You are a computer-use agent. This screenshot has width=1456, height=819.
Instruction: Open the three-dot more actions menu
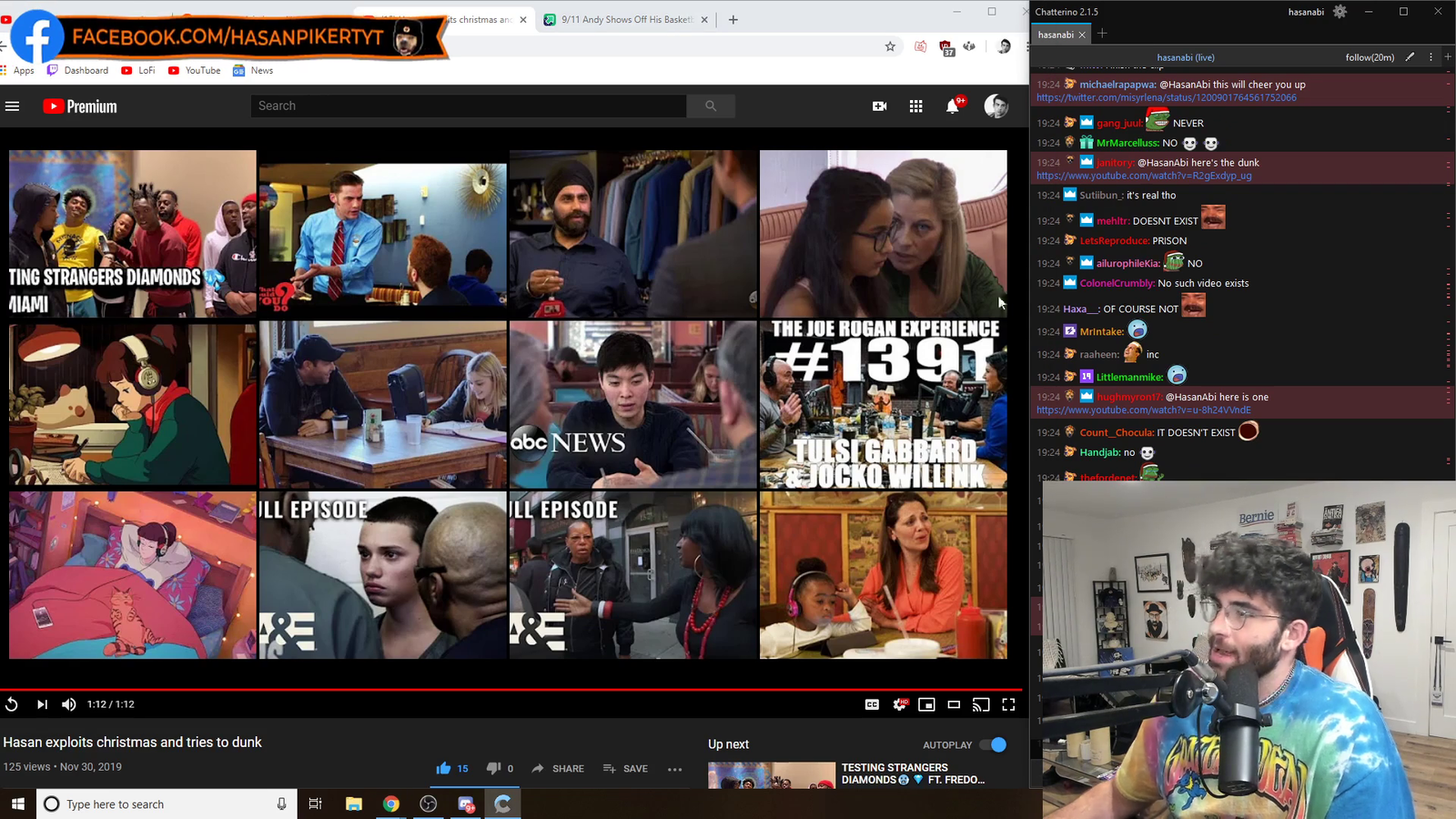(x=674, y=769)
